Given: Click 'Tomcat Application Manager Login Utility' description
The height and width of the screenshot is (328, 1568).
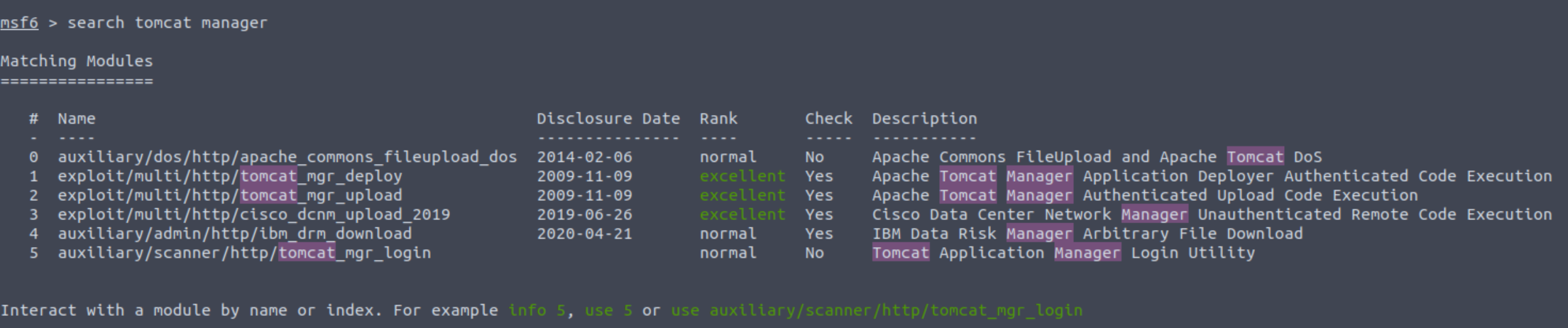Looking at the screenshot, I should tap(1063, 253).
